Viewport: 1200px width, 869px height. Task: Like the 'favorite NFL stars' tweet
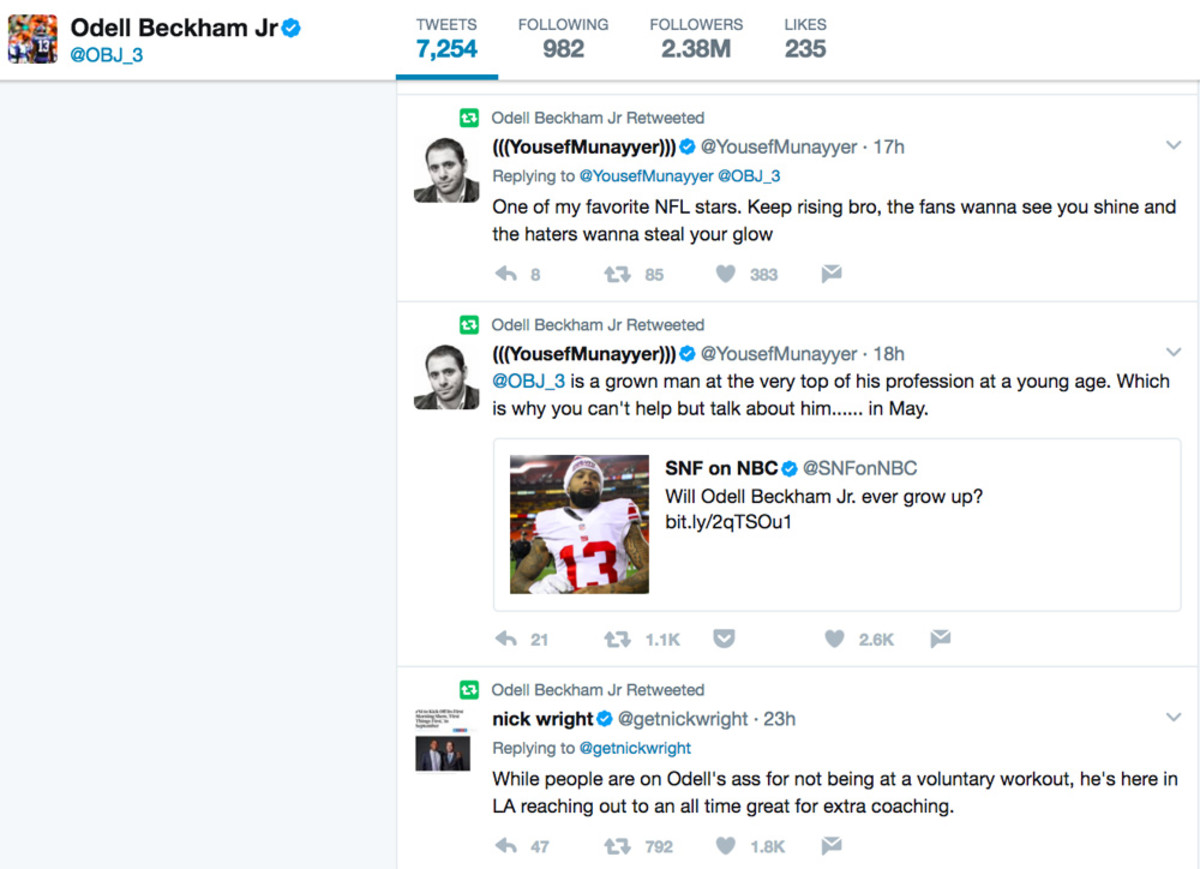[x=726, y=274]
